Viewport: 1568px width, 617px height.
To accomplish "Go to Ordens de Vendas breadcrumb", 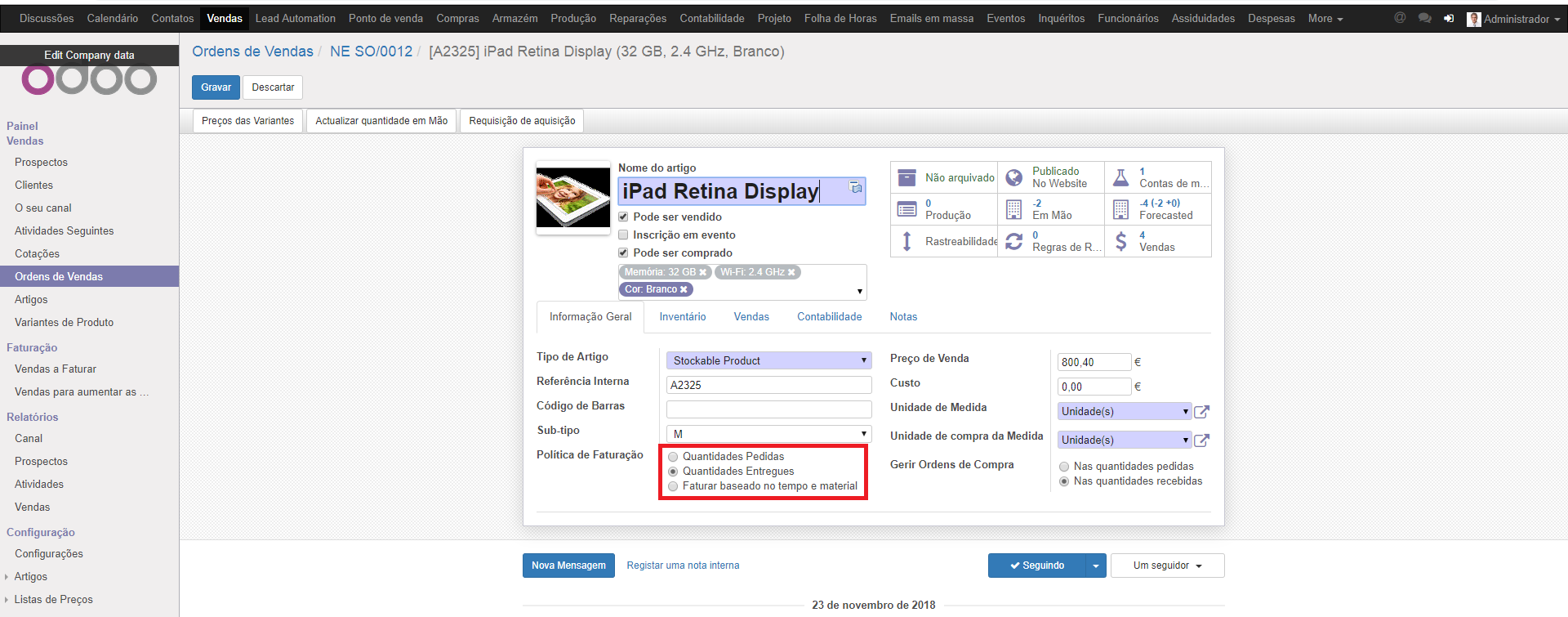I will tap(252, 51).
